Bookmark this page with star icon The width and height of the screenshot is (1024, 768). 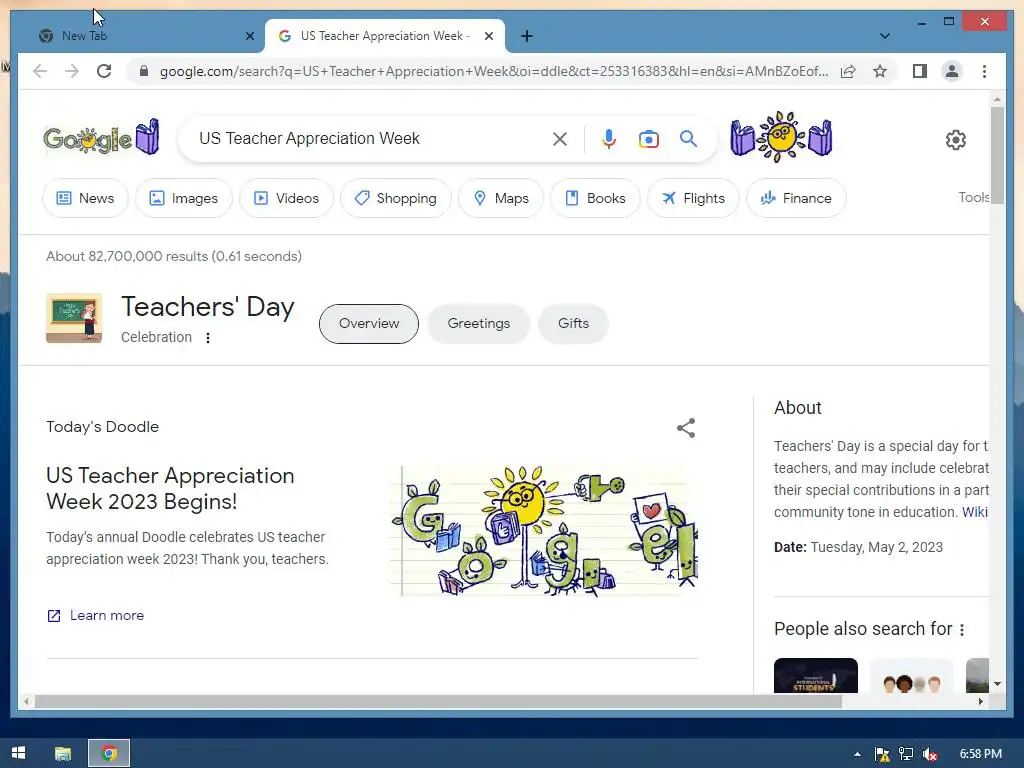point(880,71)
